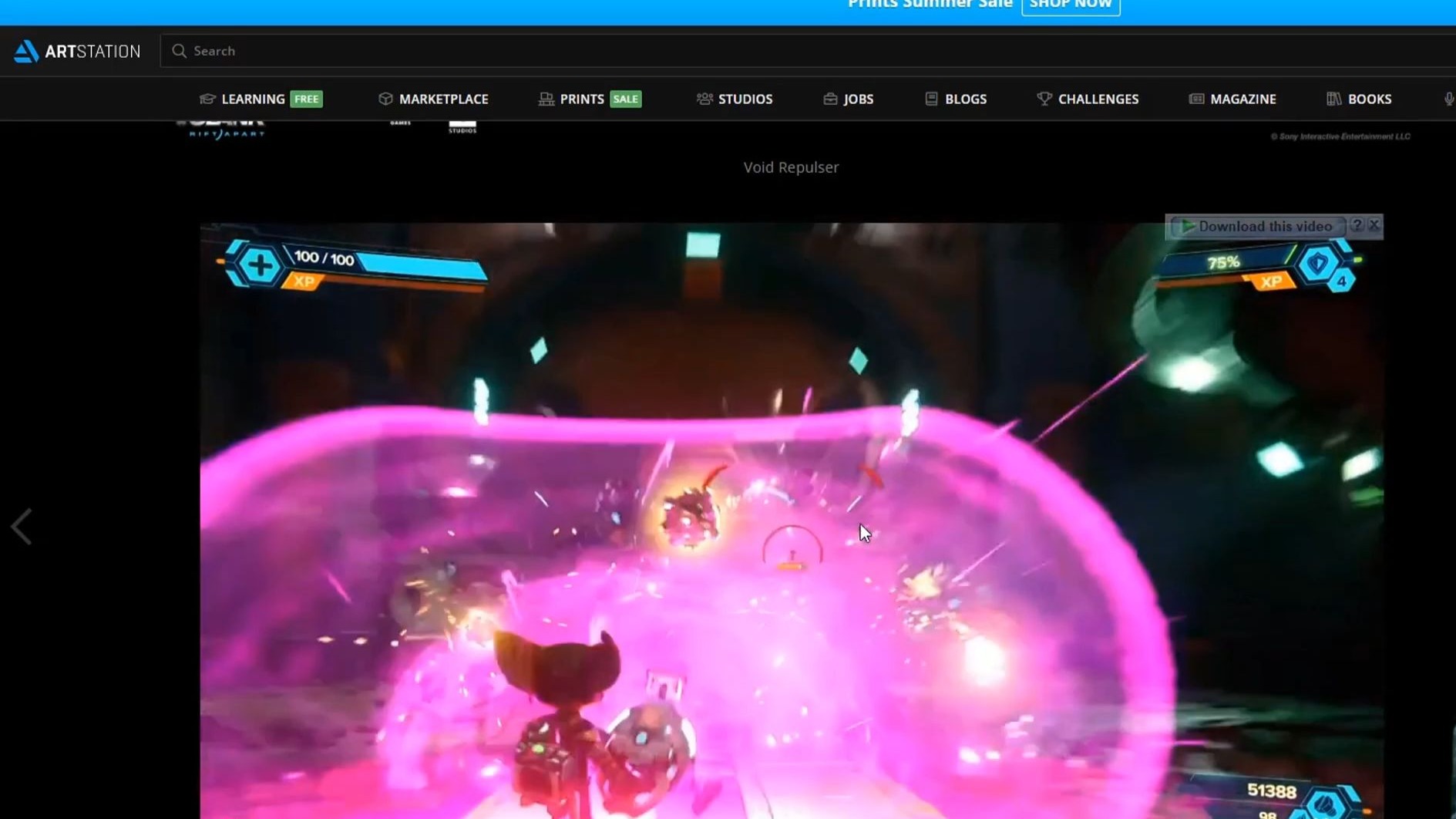The image size is (1456, 819).
Task: Click Download this video button
Action: (x=1256, y=226)
